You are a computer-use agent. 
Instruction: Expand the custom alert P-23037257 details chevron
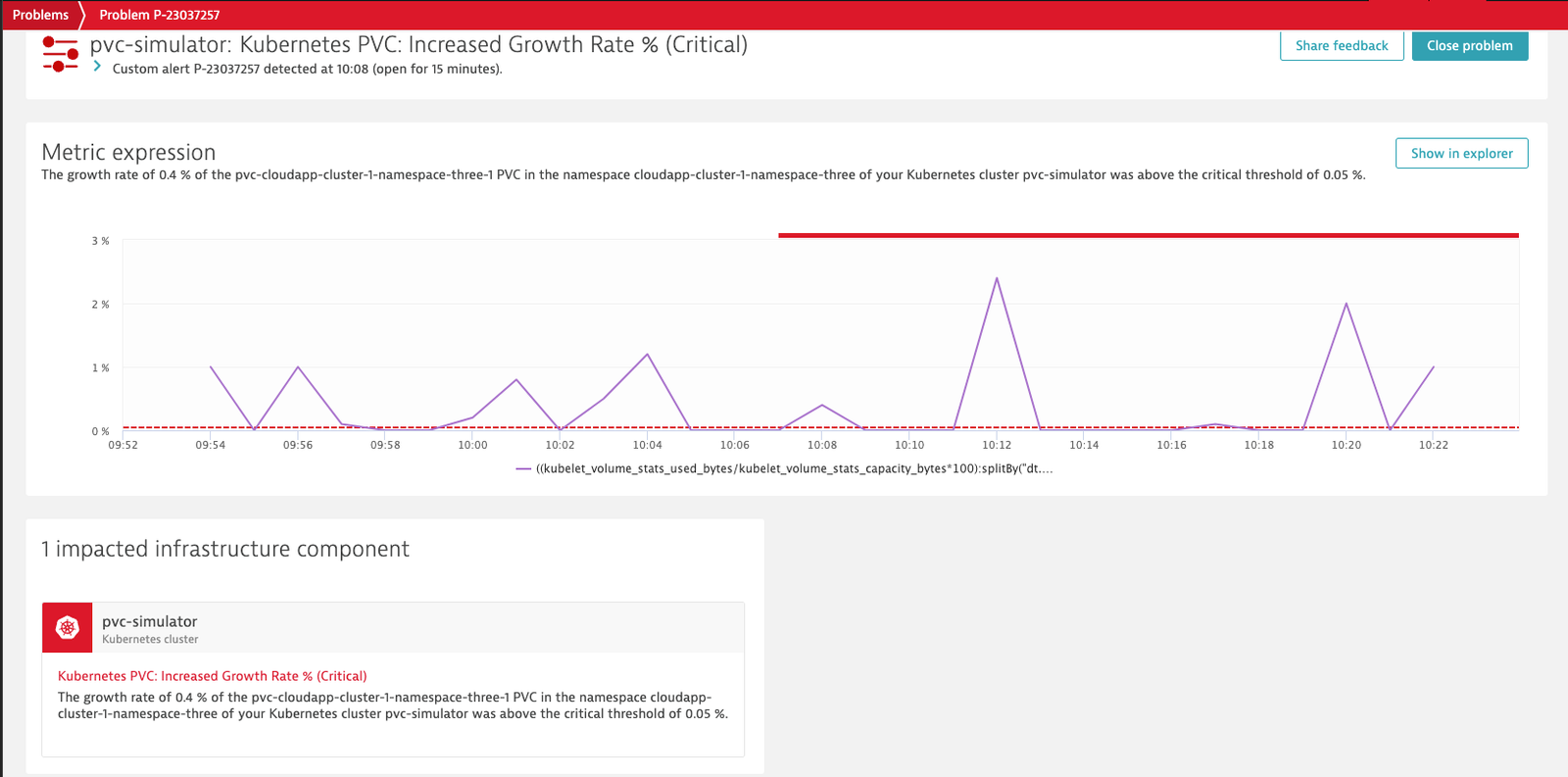click(x=97, y=66)
